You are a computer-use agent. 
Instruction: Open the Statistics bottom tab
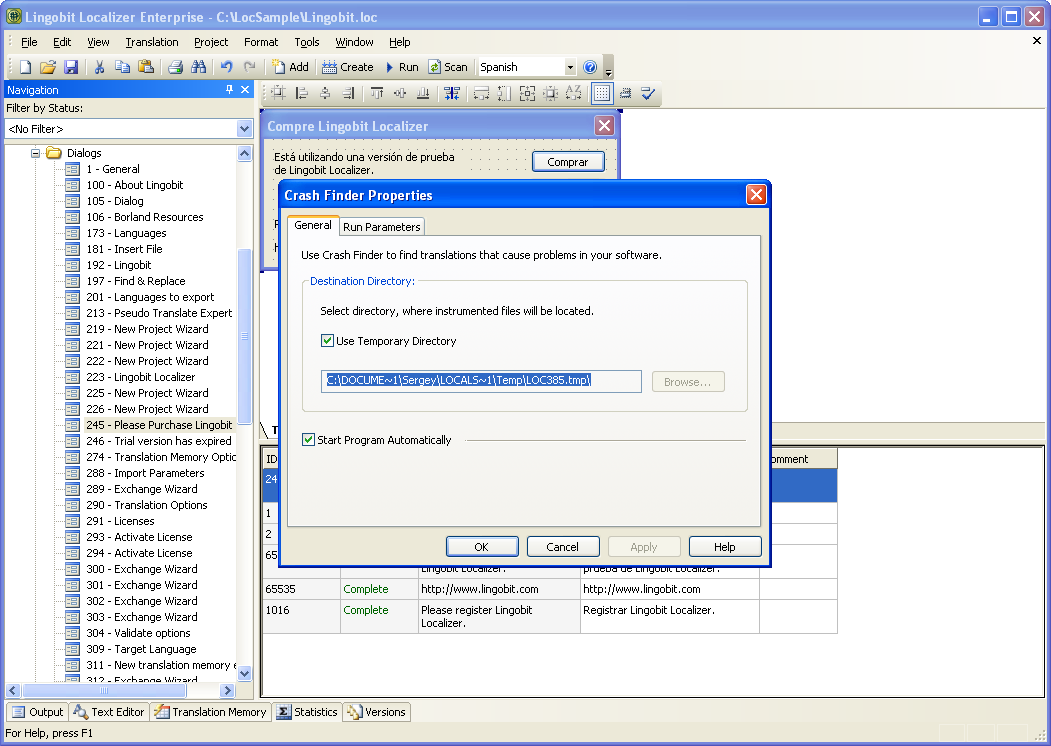308,712
